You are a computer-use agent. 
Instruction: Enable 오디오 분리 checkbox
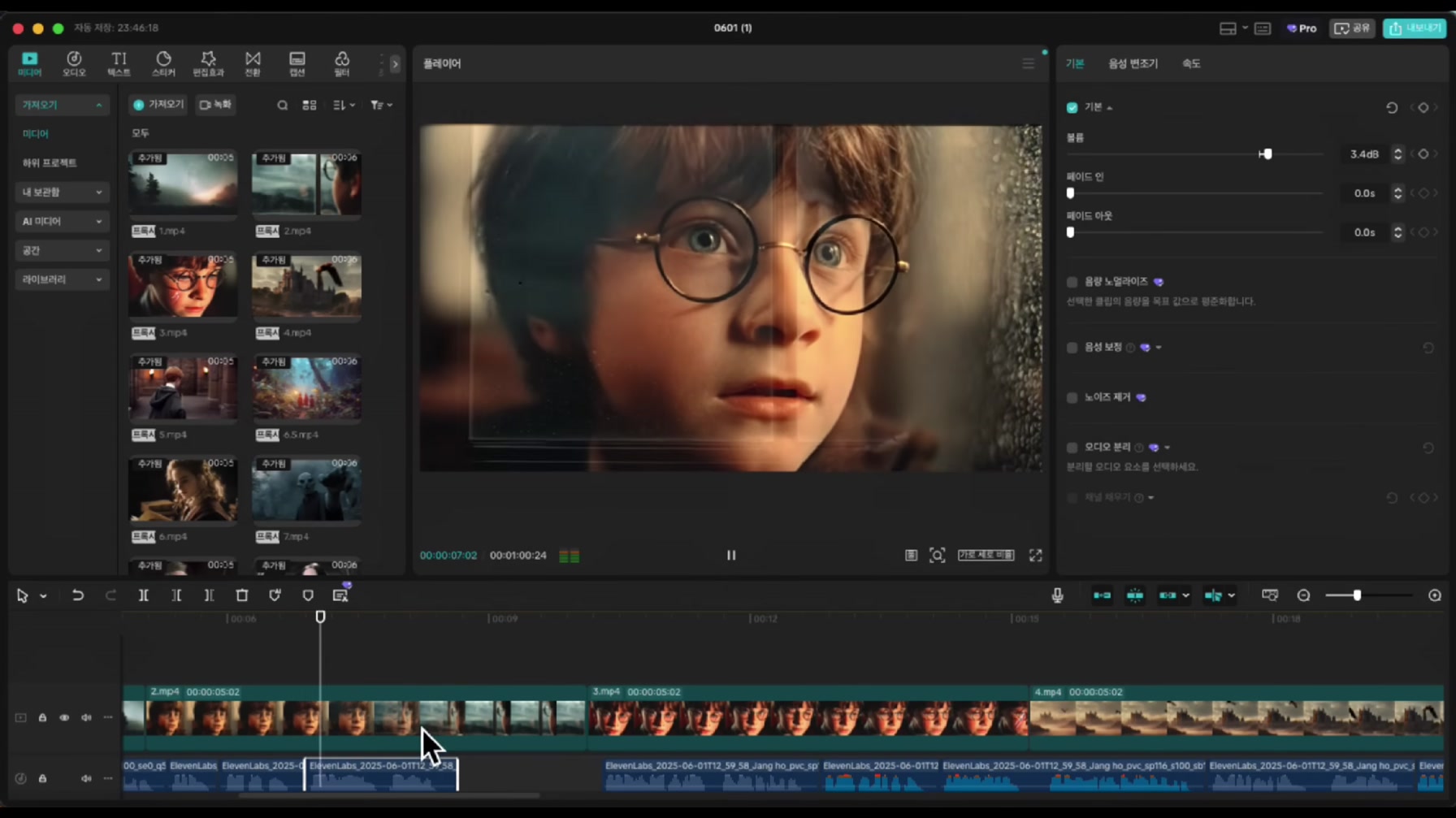[1072, 448]
